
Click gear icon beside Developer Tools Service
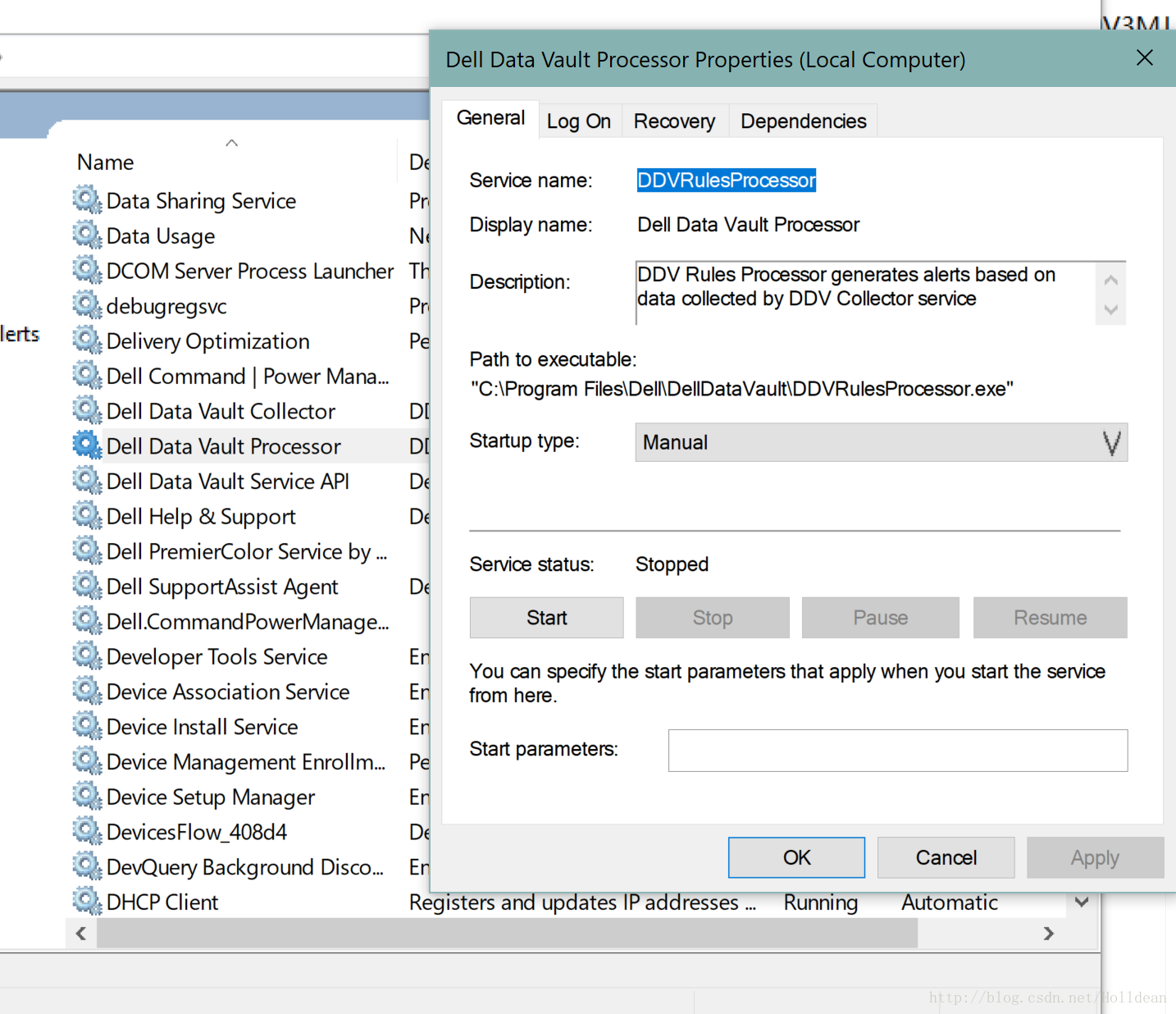[x=87, y=655]
